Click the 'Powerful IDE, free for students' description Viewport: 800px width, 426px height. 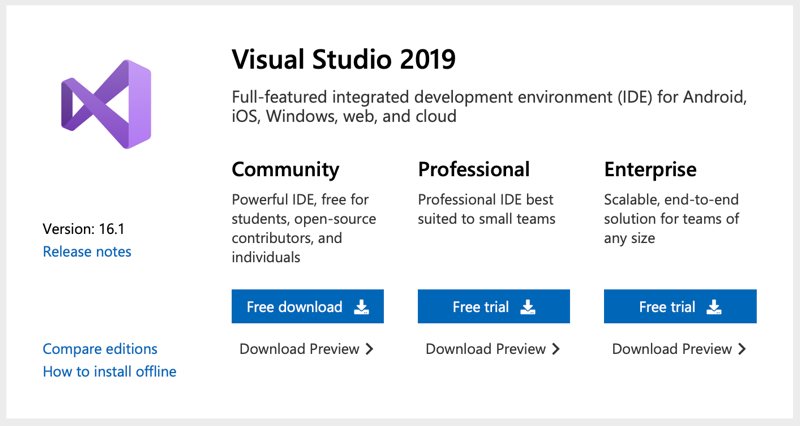tap(304, 228)
